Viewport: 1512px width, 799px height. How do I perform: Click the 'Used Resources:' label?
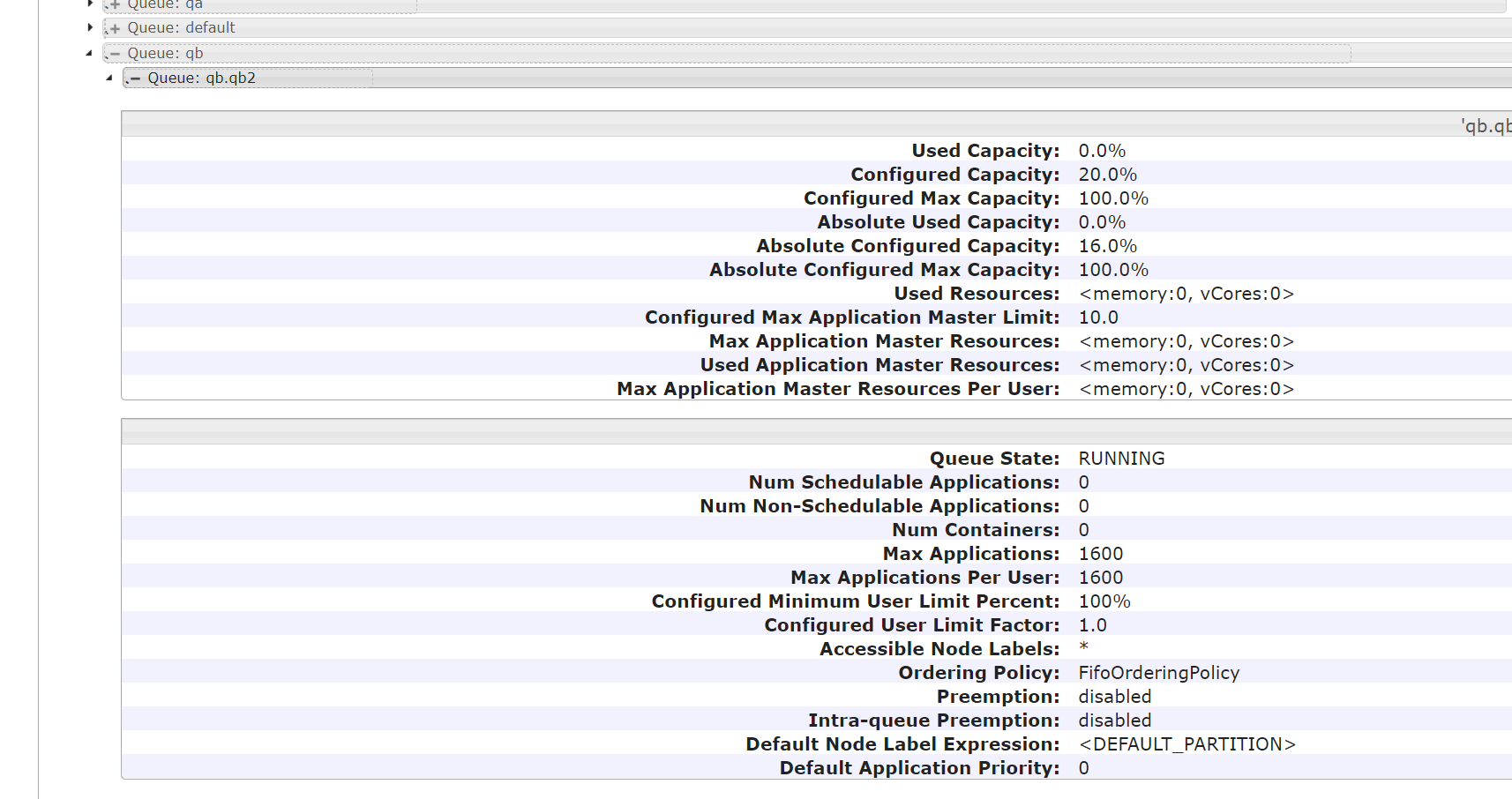(977, 294)
